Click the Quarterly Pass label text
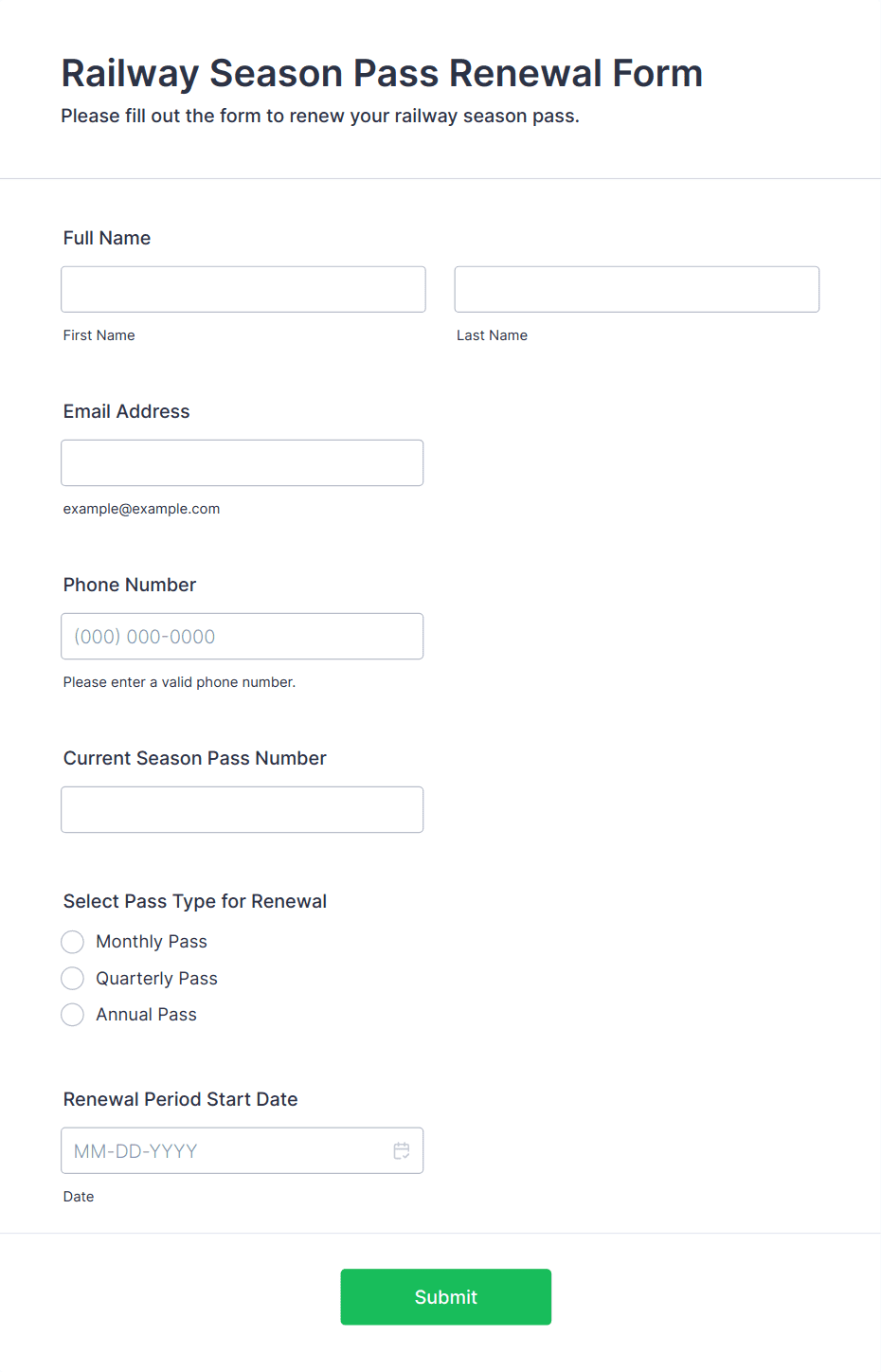 [156, 978]
